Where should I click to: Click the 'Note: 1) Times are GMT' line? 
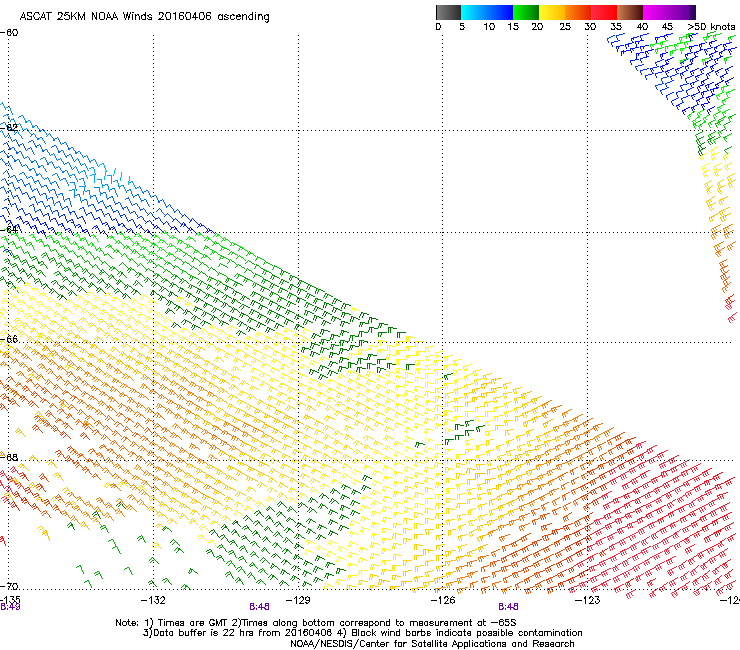point(316,623)
